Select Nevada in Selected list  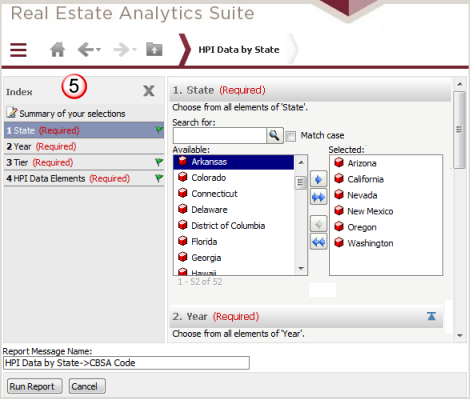coord(386,195)
